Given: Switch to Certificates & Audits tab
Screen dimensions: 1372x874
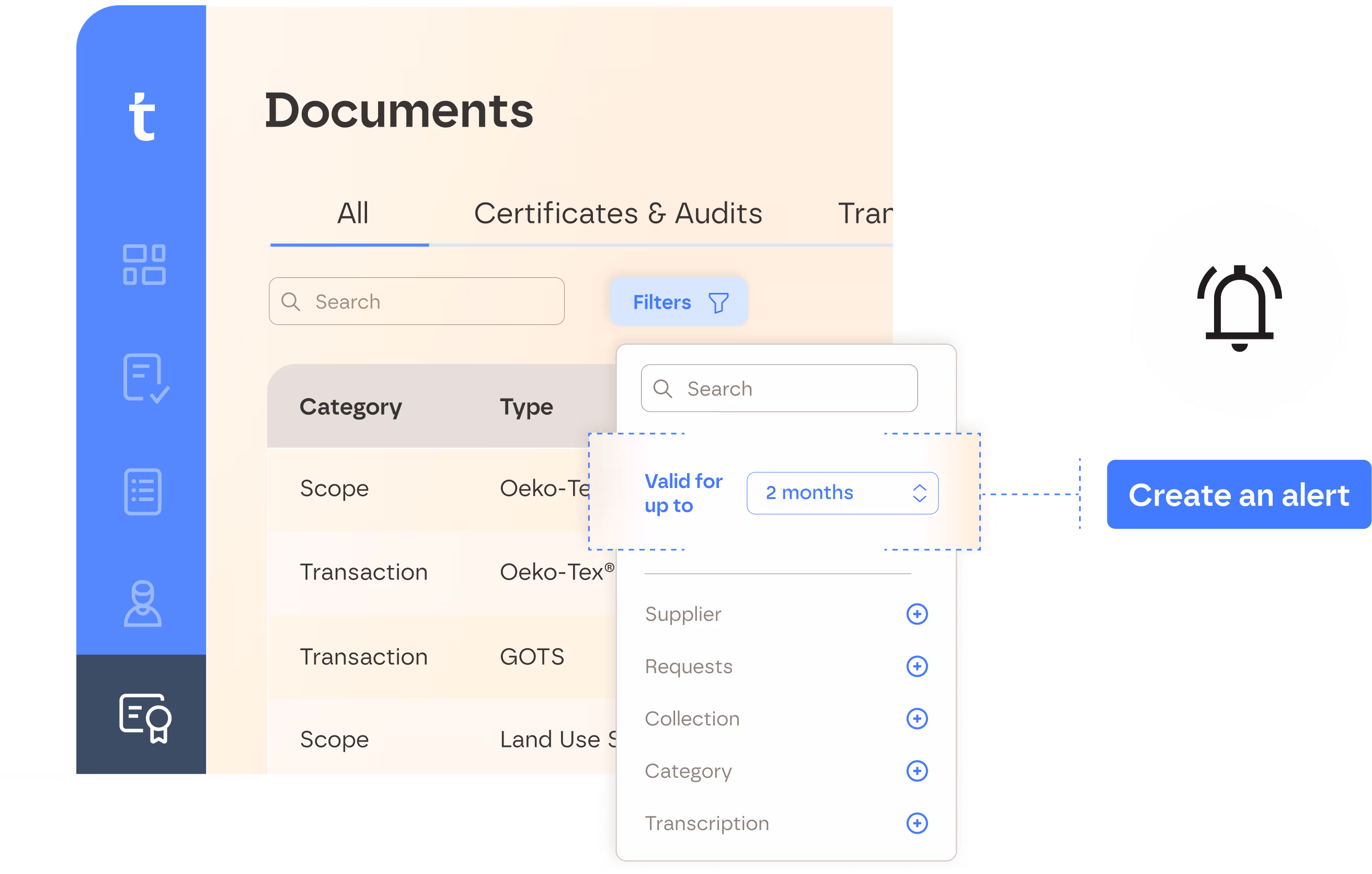Looking at the screenshot, I should point(618,214).
